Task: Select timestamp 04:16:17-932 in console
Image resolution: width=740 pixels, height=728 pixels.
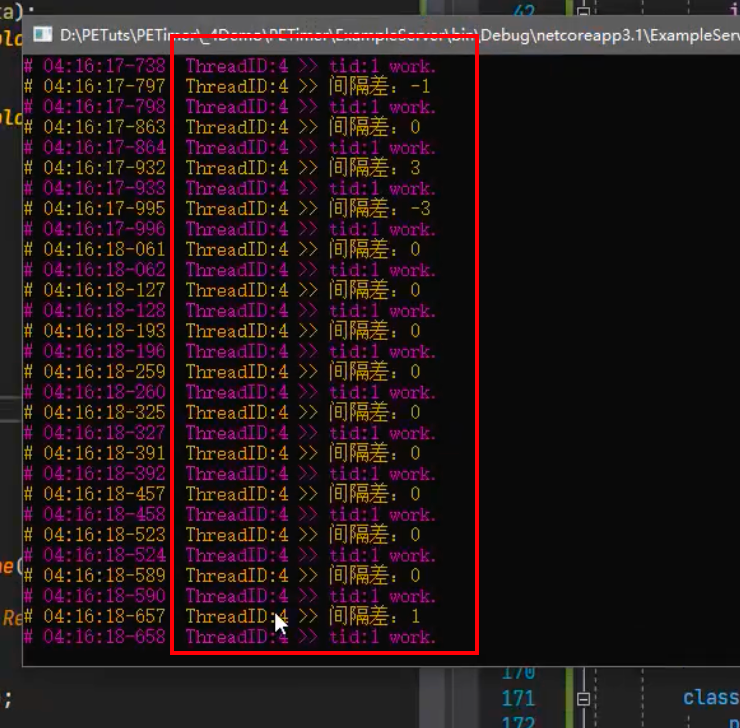Action: click(x=104, y=168)
